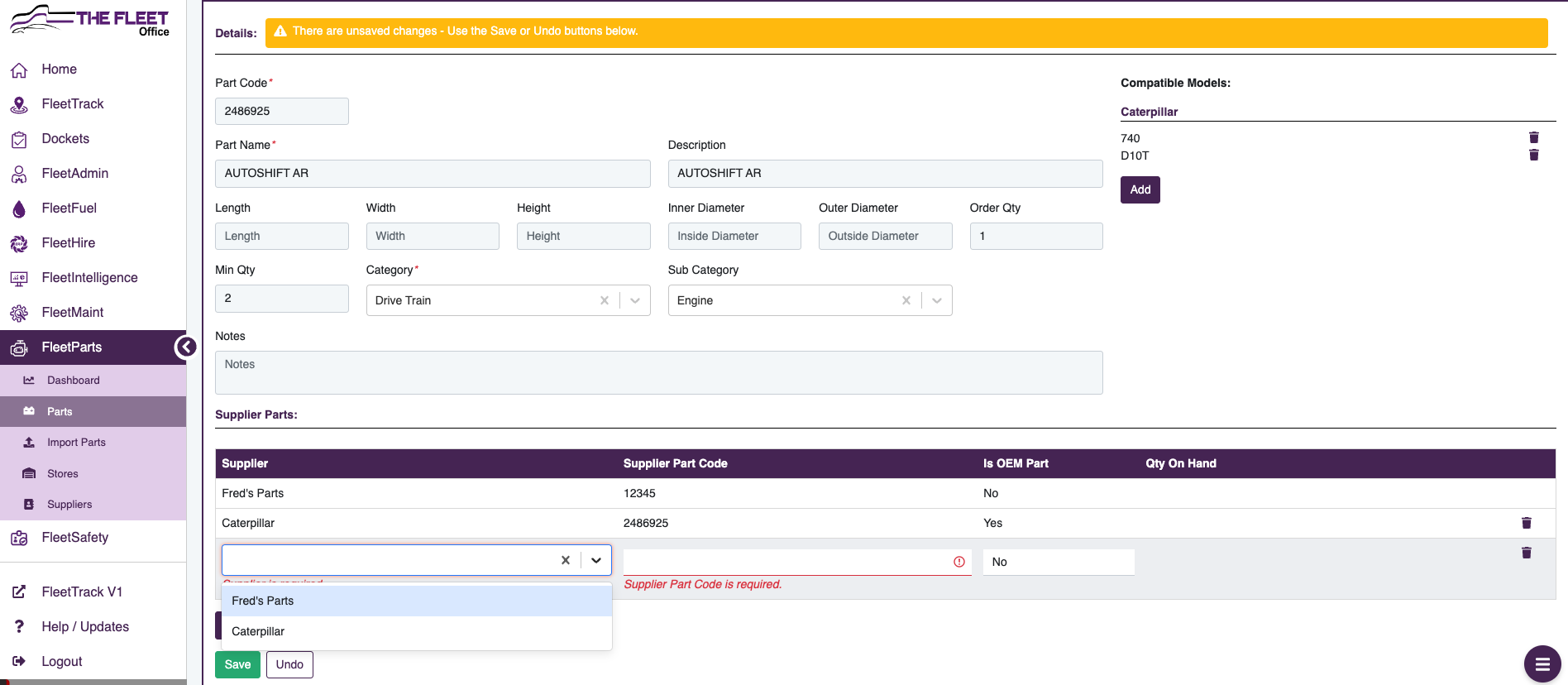Delete the new empty supplier row
The height and width of the screenshot is (685, 1568).
tap(1526, 553)
